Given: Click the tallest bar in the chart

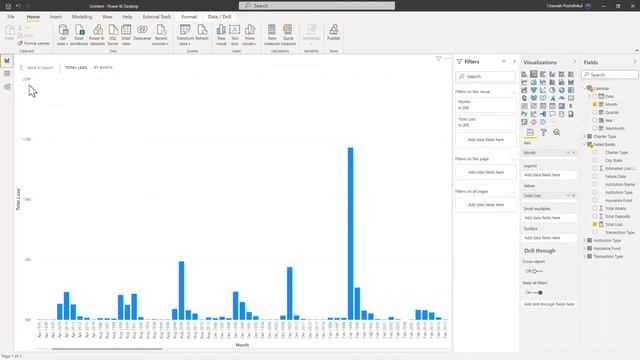Looking at the screenshot, I should click(350, 233).
